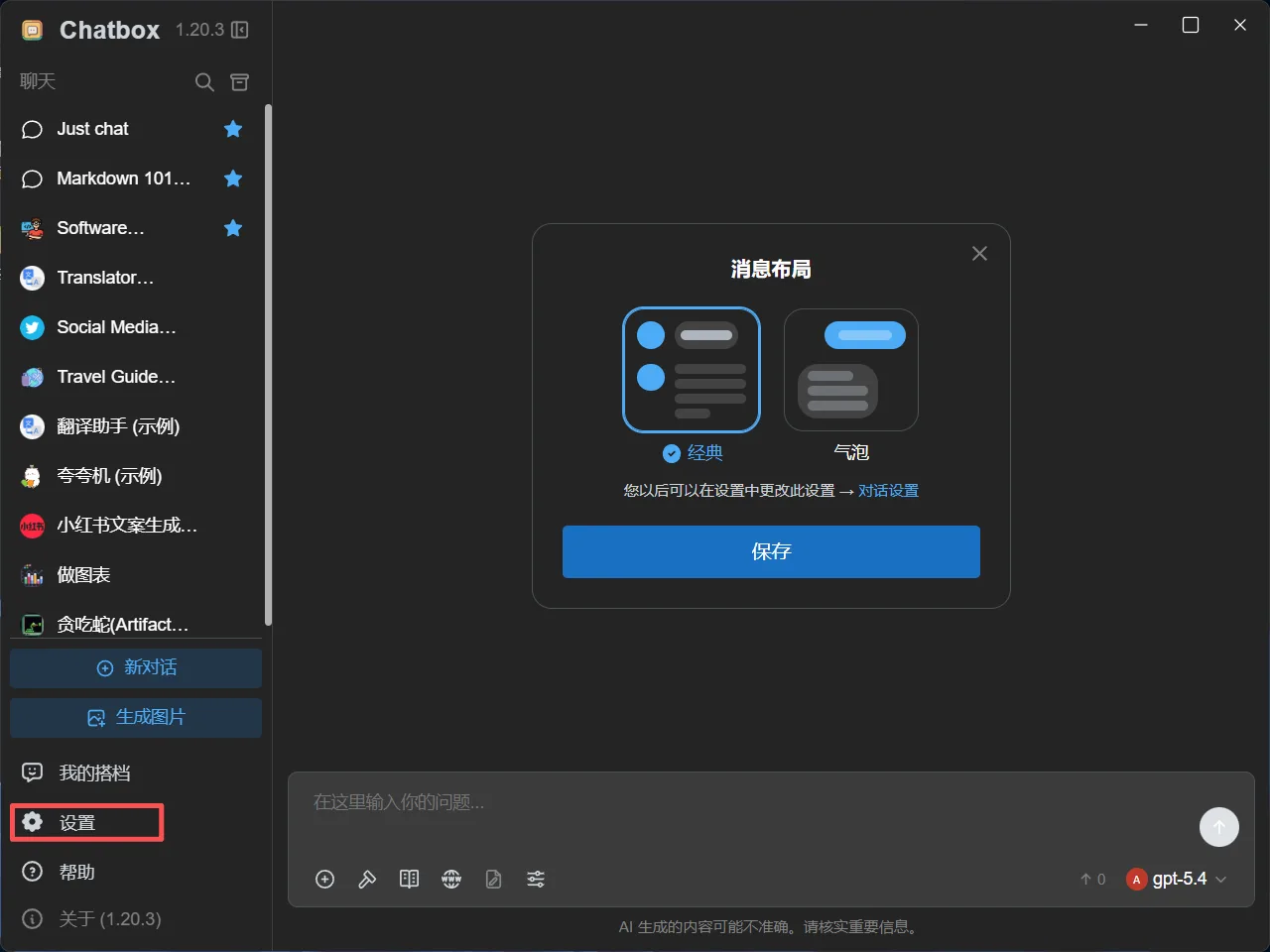Open the sliders settings icon in input toolbar

coord(536,879)
